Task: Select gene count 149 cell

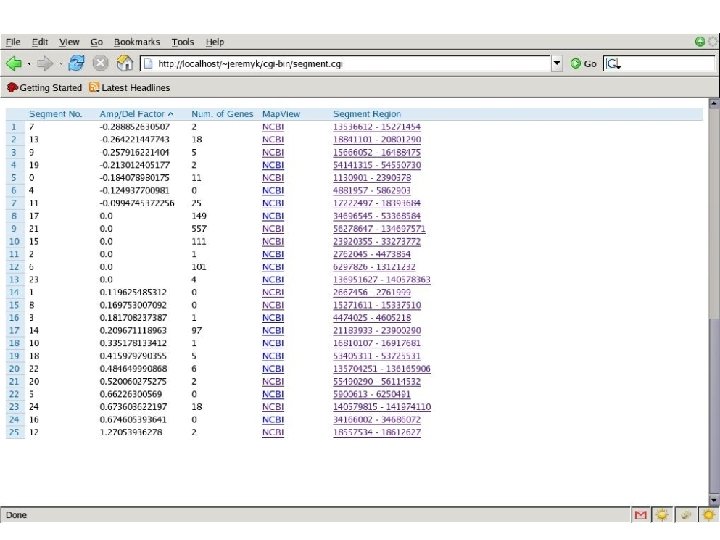Action: 199,216
